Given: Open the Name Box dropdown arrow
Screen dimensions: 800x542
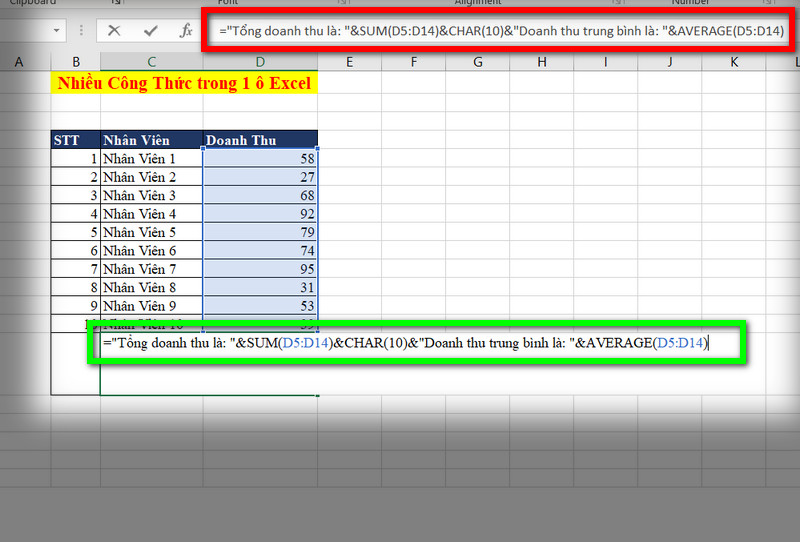Looking at the screenshot, I should (x=56, y=31).
